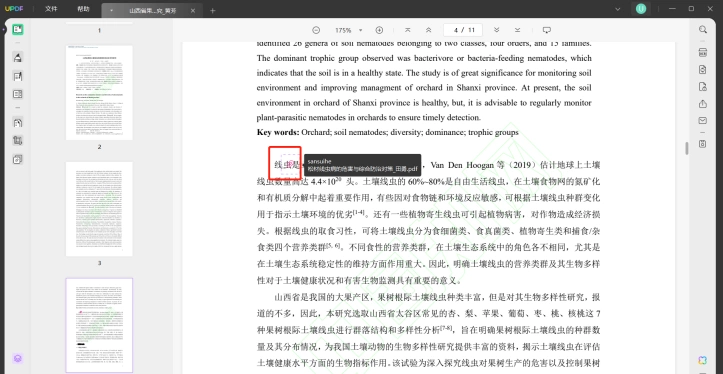This screenshot has height=374, width=723.
Task: Click the UPDF logo in title bar
Action: (14, 9)
